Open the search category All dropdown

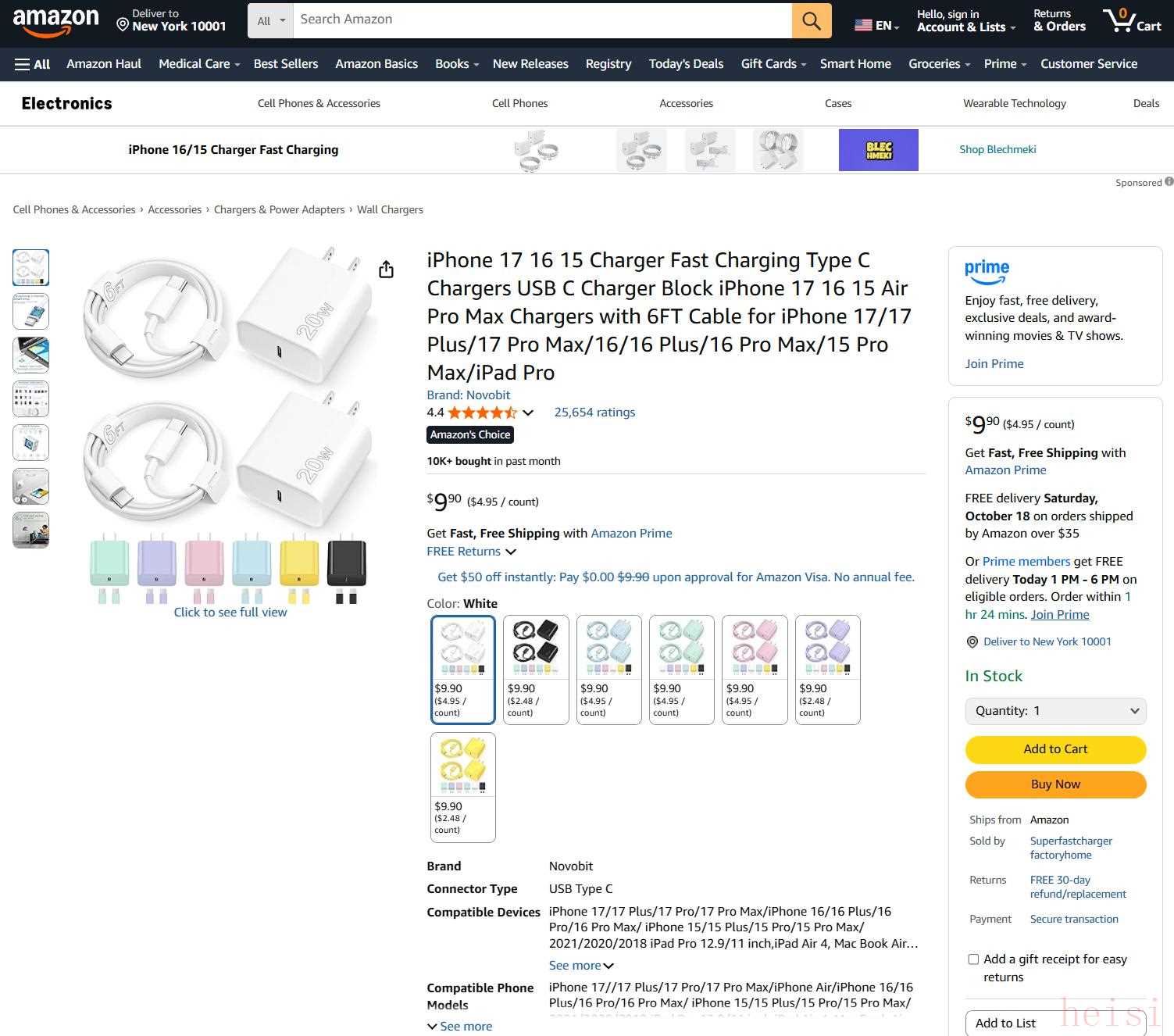tap(270, 21)
